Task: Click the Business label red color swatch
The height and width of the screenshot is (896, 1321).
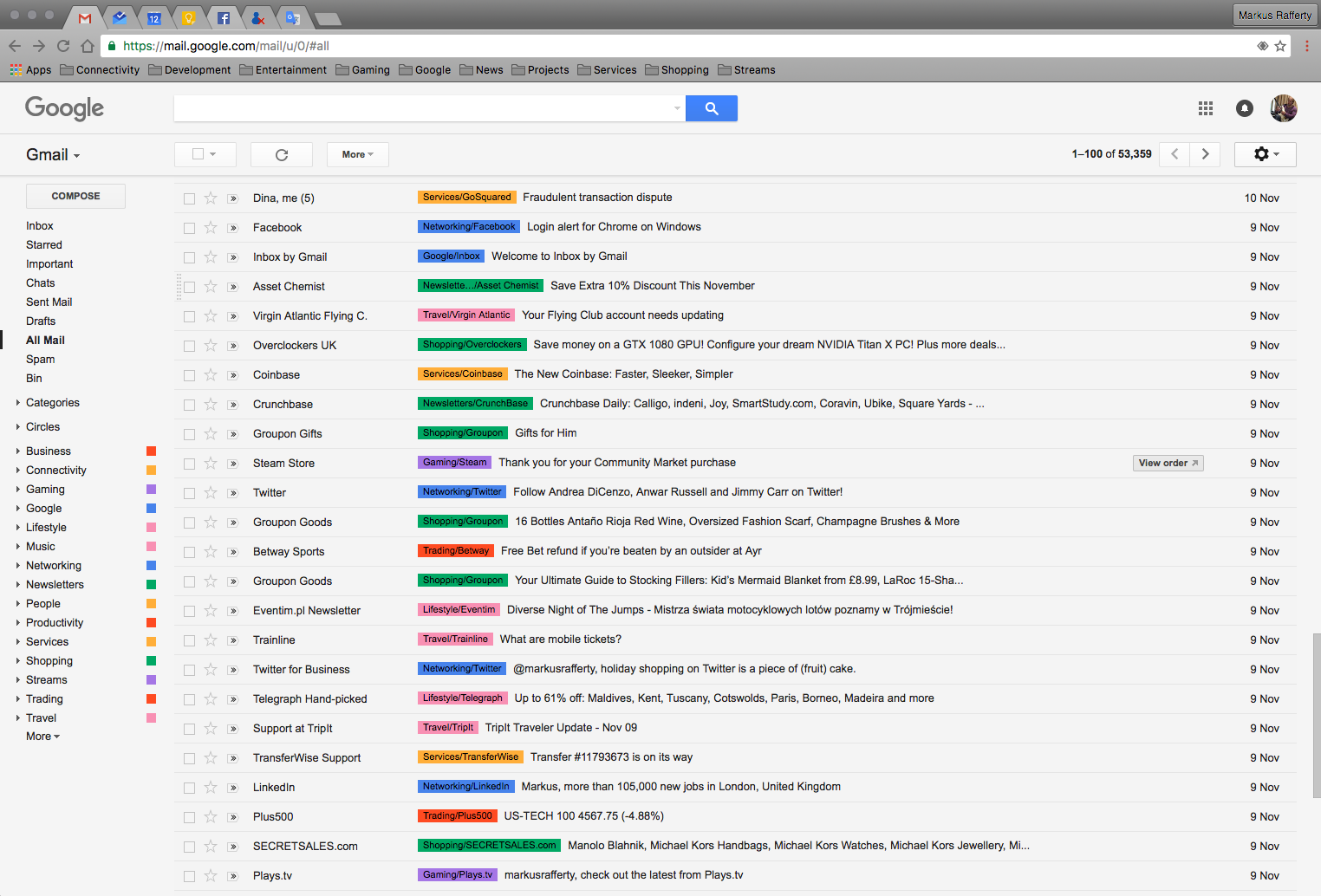Action: coord(151,451)
